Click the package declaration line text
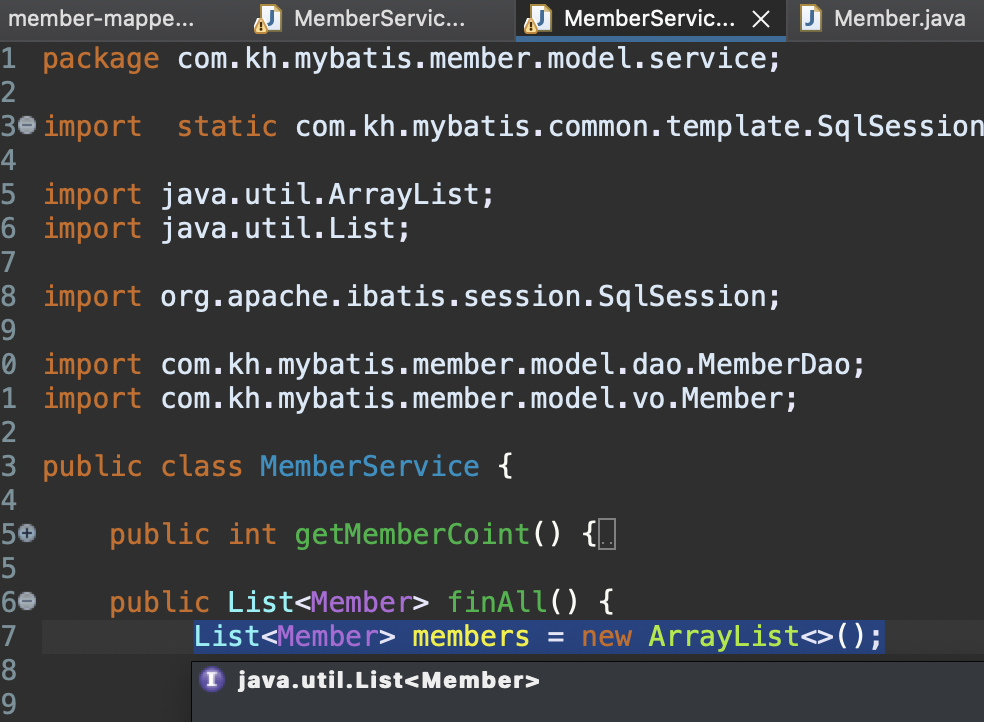984x722 pixels. 412,59
